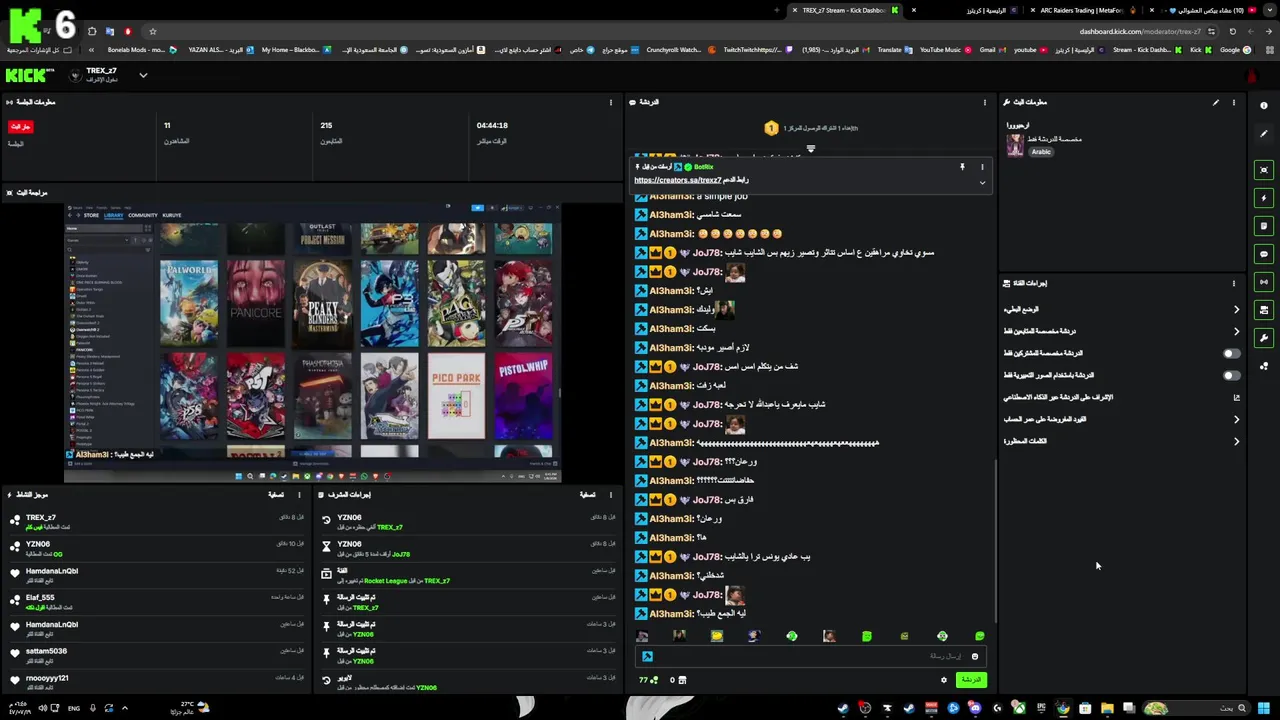
Task: Select TREX_z7 entry in activity feed
Action: coord(157,521)
